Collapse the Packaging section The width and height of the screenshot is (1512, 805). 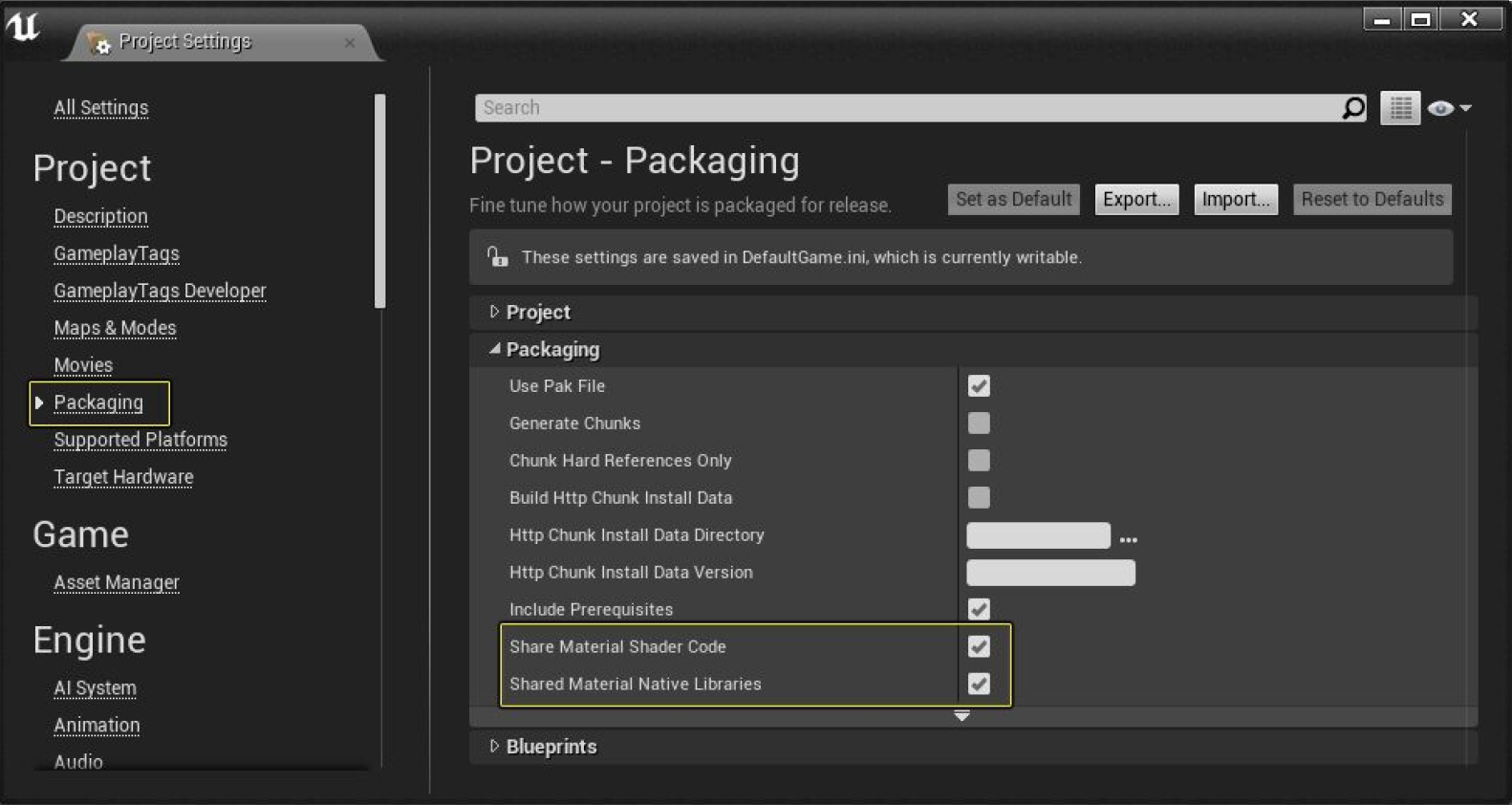[x=494, y=349]
